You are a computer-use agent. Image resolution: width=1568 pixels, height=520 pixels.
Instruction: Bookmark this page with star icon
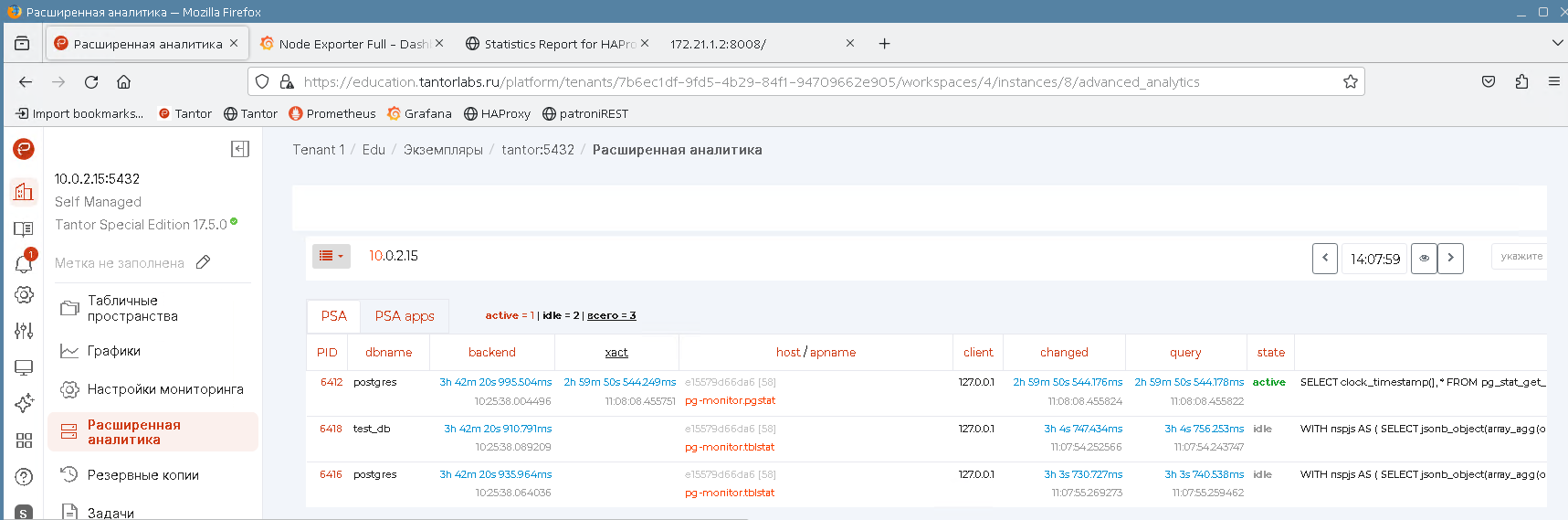tap(1350, 81)
